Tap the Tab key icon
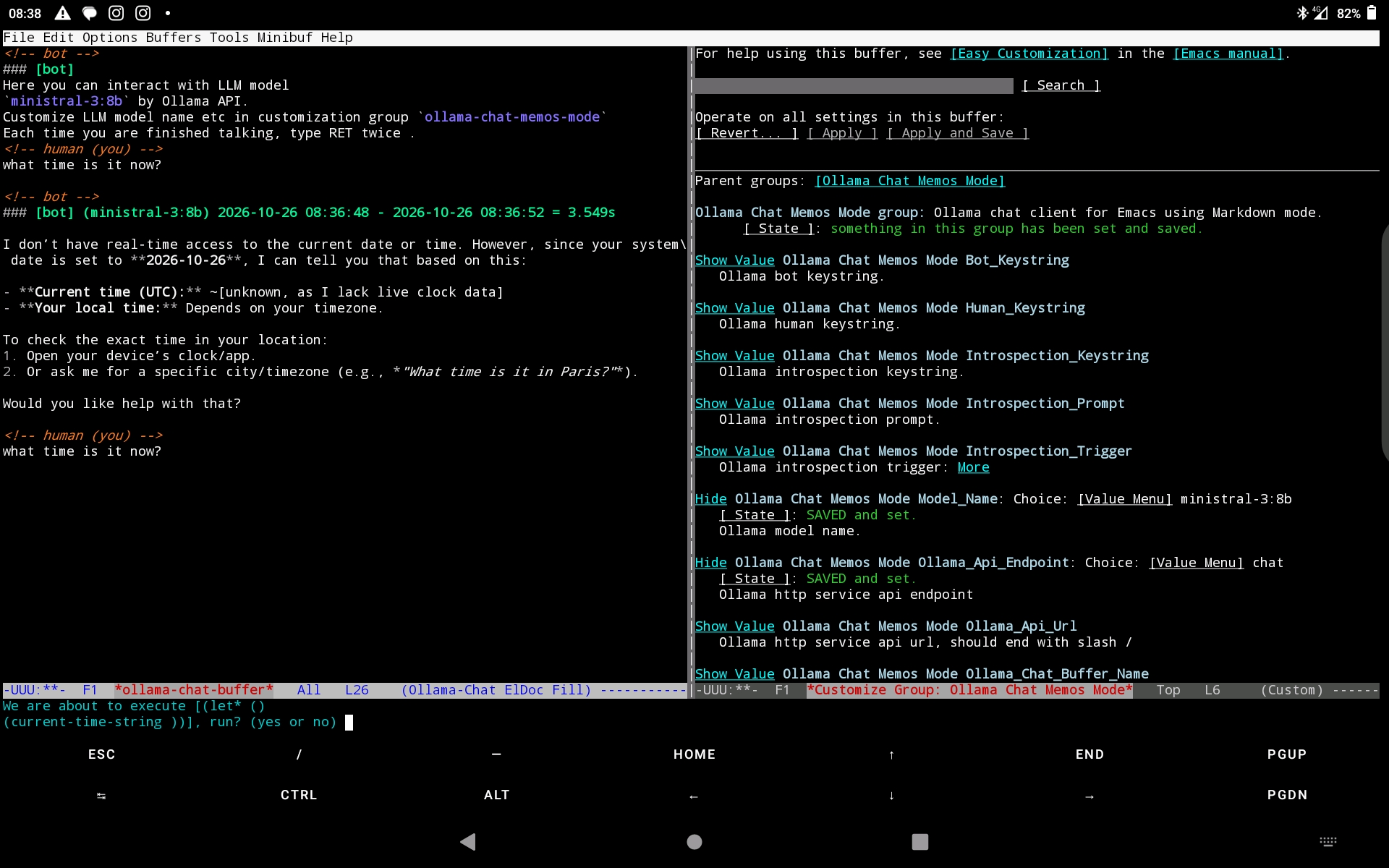1389x868 pixels. (101, 796)
